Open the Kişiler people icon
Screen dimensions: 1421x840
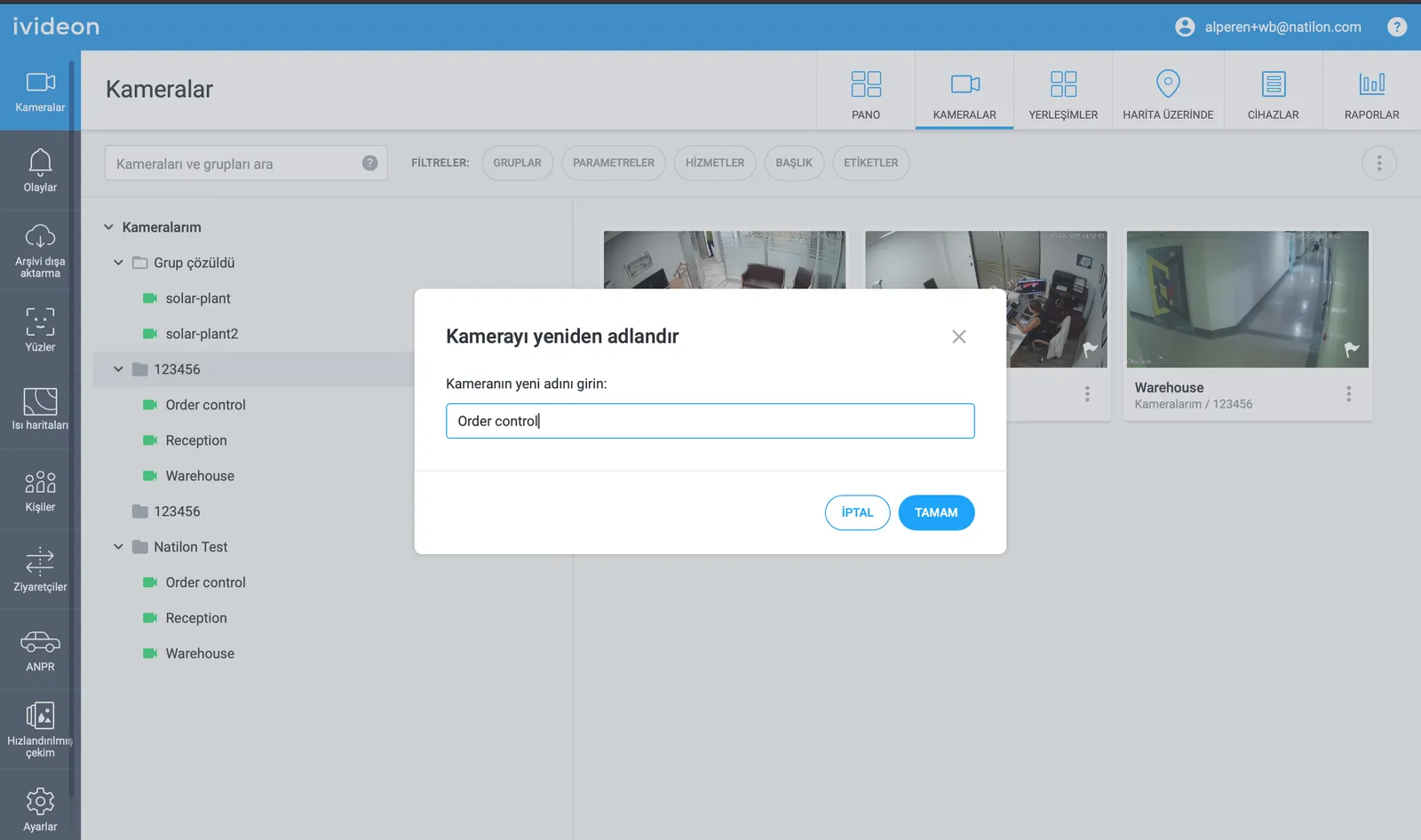(x=40, y=482)
